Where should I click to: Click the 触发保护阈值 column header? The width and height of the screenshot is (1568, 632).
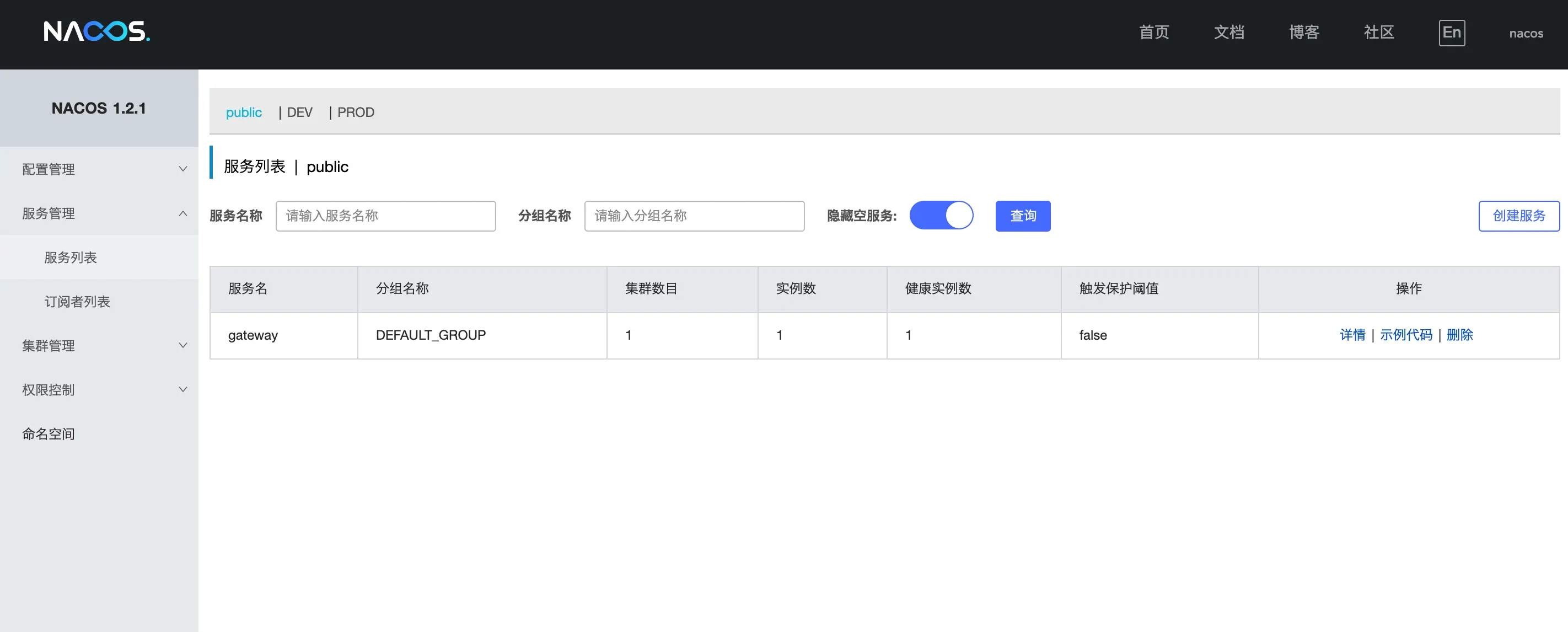point(1159,289)
